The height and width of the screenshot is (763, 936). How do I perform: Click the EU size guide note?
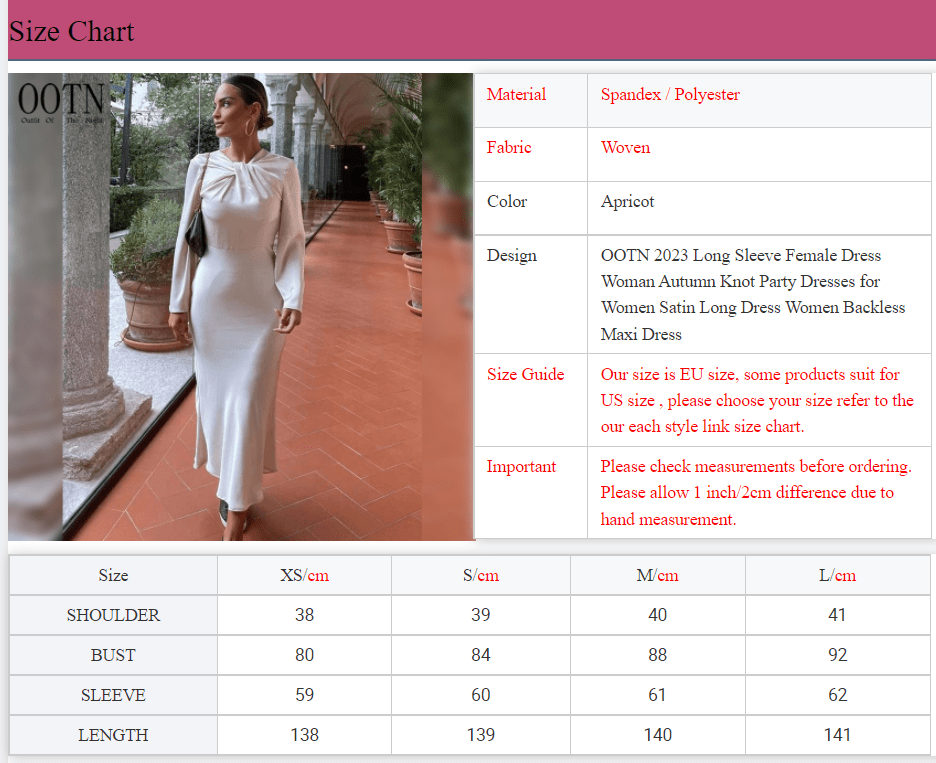(x=755, y=400)
